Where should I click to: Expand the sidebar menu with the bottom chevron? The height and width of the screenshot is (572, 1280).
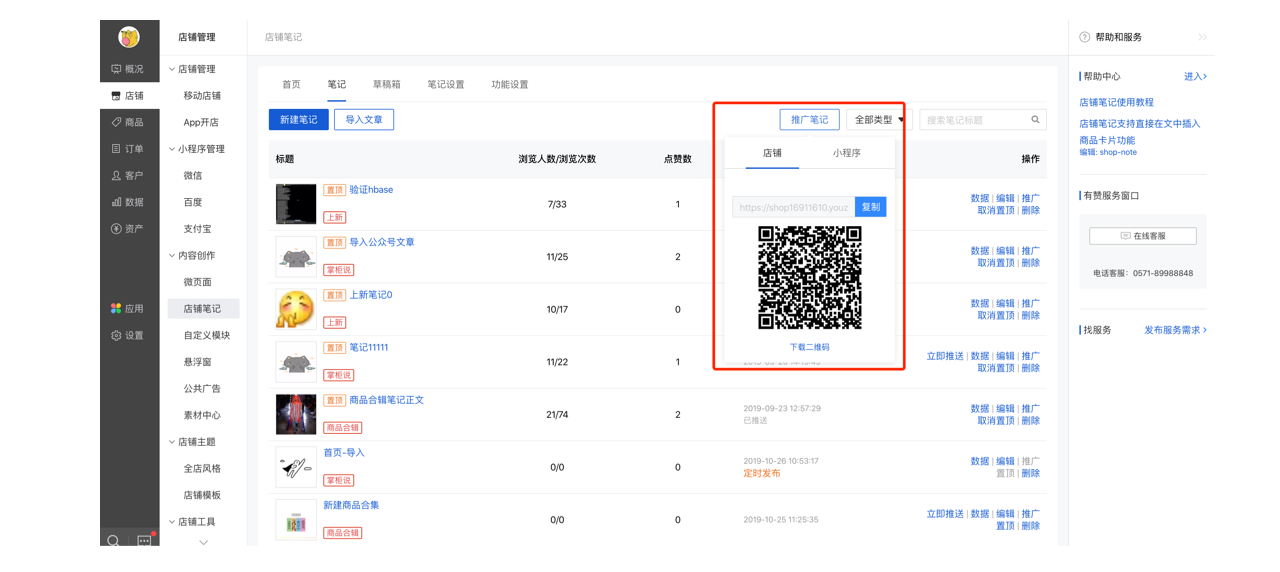click(x=204, y=542)
